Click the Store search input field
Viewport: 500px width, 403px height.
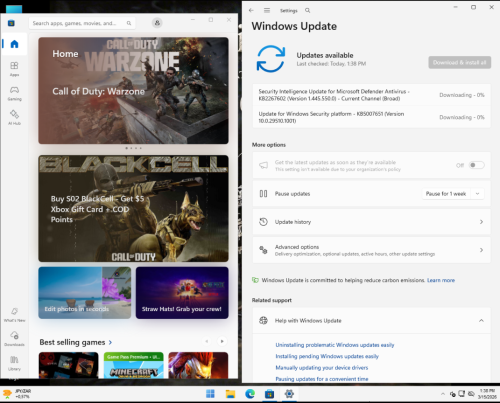click(82, 23)
